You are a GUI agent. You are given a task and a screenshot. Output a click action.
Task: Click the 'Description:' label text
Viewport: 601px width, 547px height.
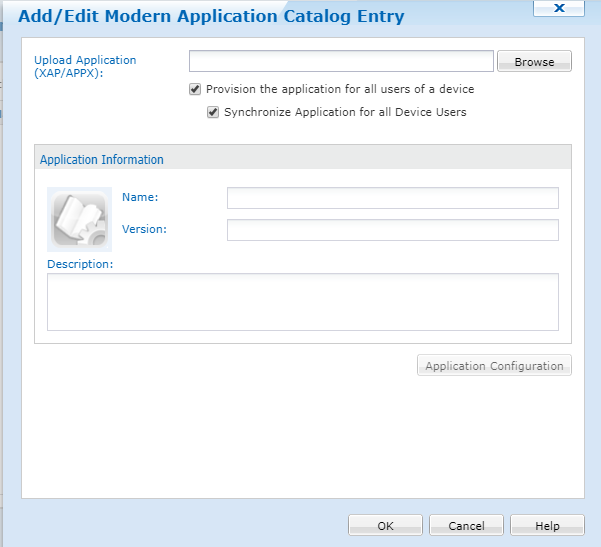pyautogui.click(x=80, y=264)
